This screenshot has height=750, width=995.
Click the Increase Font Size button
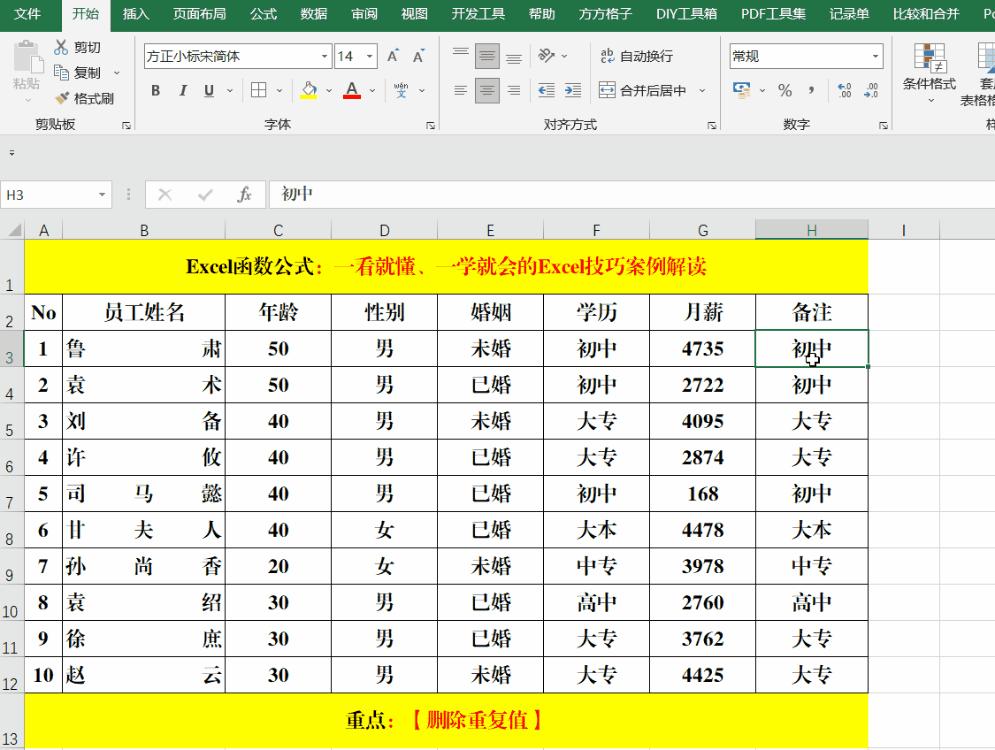click(393, 56)
